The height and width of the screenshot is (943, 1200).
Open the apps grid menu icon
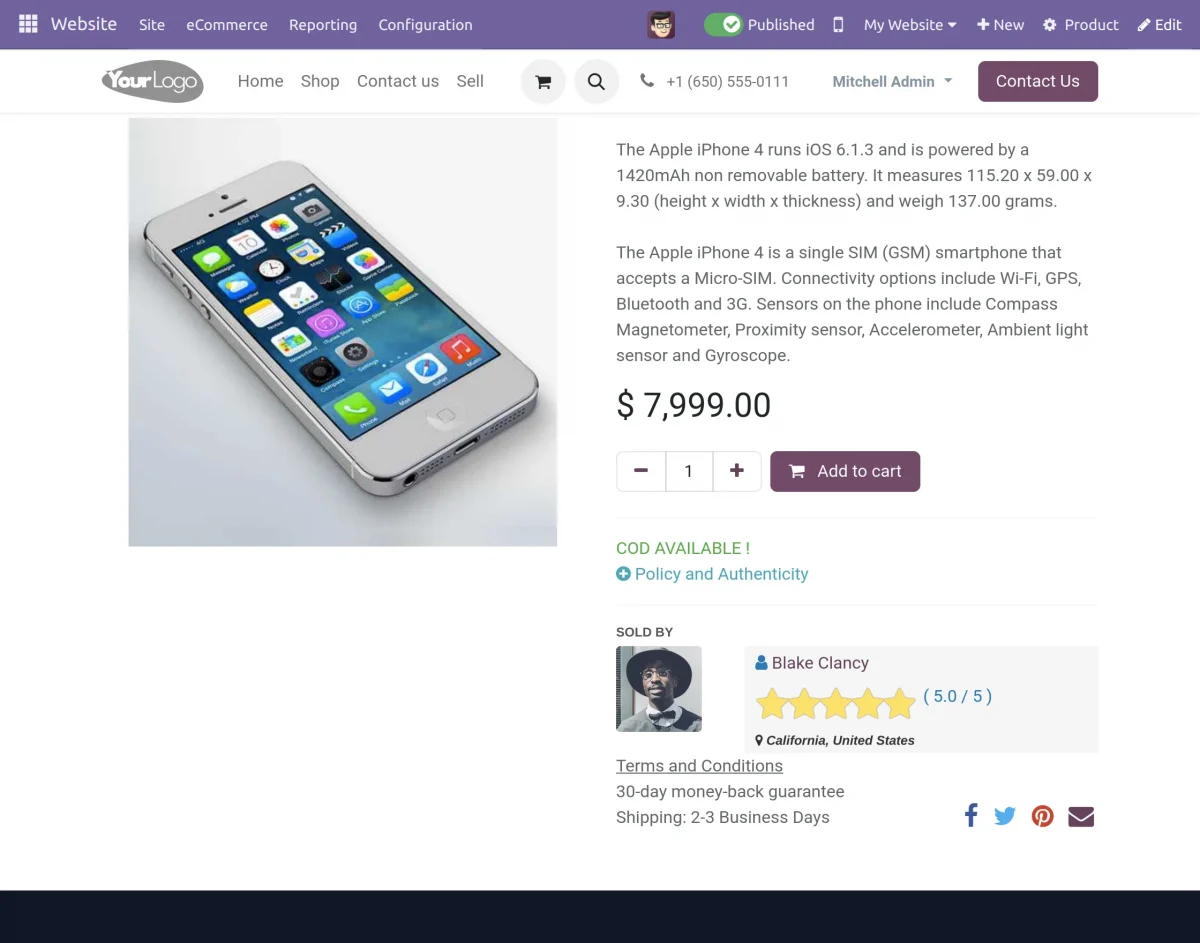pyautogui.click(x=28, y=24)
